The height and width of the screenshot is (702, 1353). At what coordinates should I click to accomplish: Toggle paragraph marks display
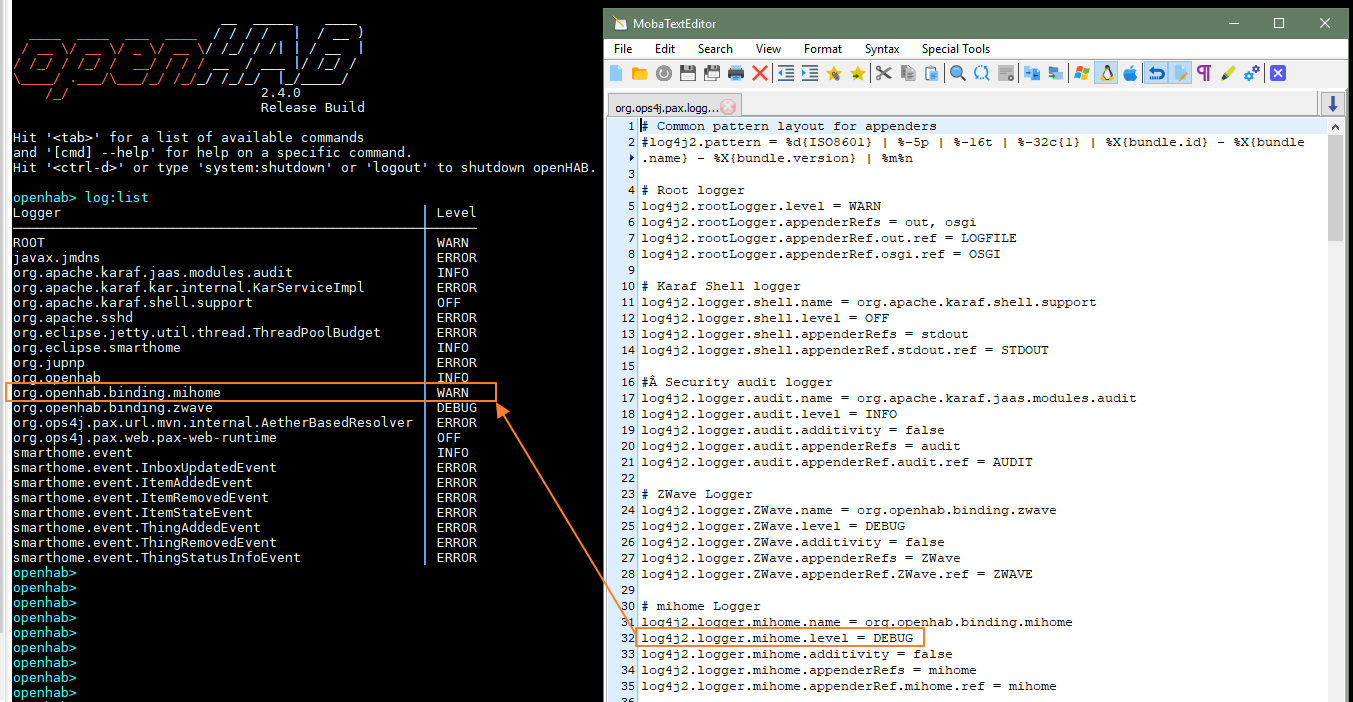pos(1203,72)
